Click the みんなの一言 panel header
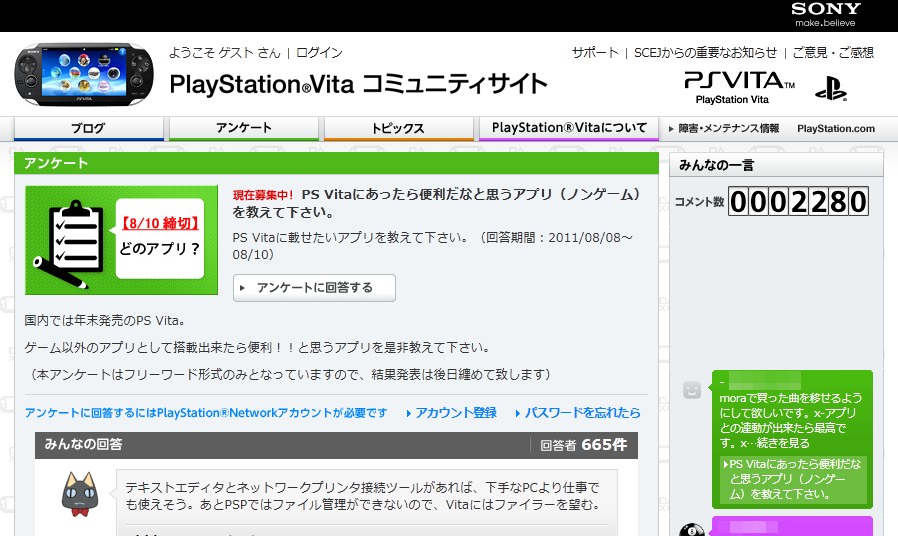Image resolution: width=898 pixels, height=536 pixels. pos(776,165)
